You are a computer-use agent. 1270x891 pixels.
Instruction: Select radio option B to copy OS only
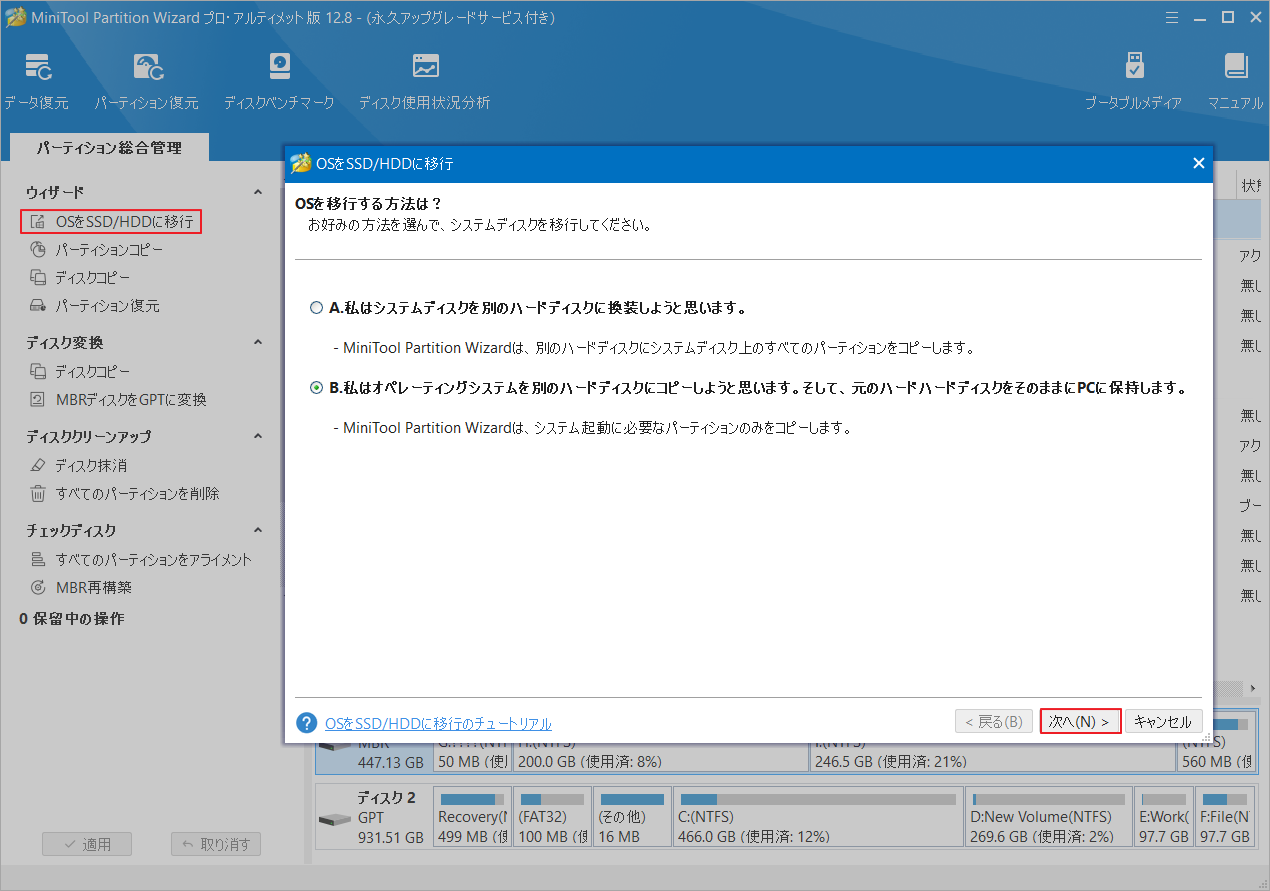point(316,388)
